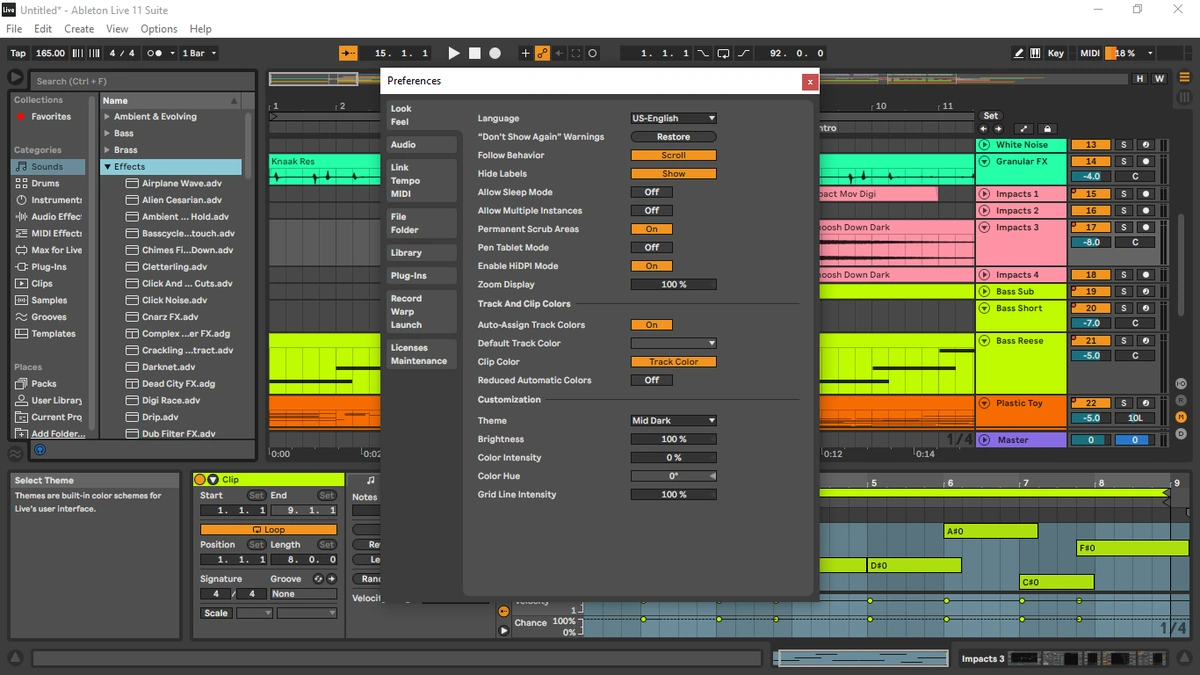This screenshot has width=1200, height=675.
Task: Toggle Loop switch in transport bar
Action: click(723, 53)
